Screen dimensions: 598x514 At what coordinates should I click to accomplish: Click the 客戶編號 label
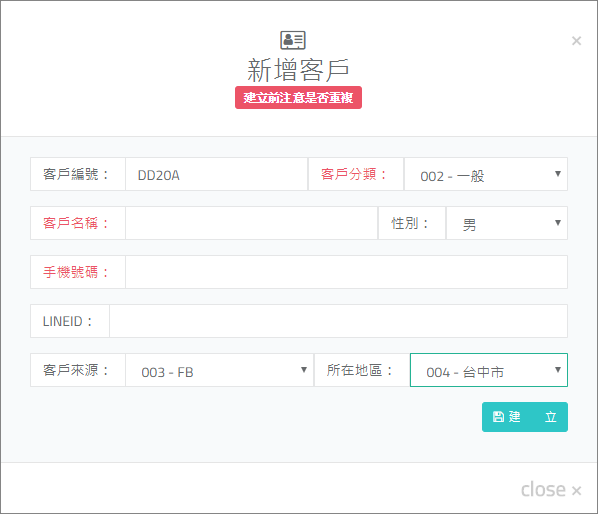(76, 174)
